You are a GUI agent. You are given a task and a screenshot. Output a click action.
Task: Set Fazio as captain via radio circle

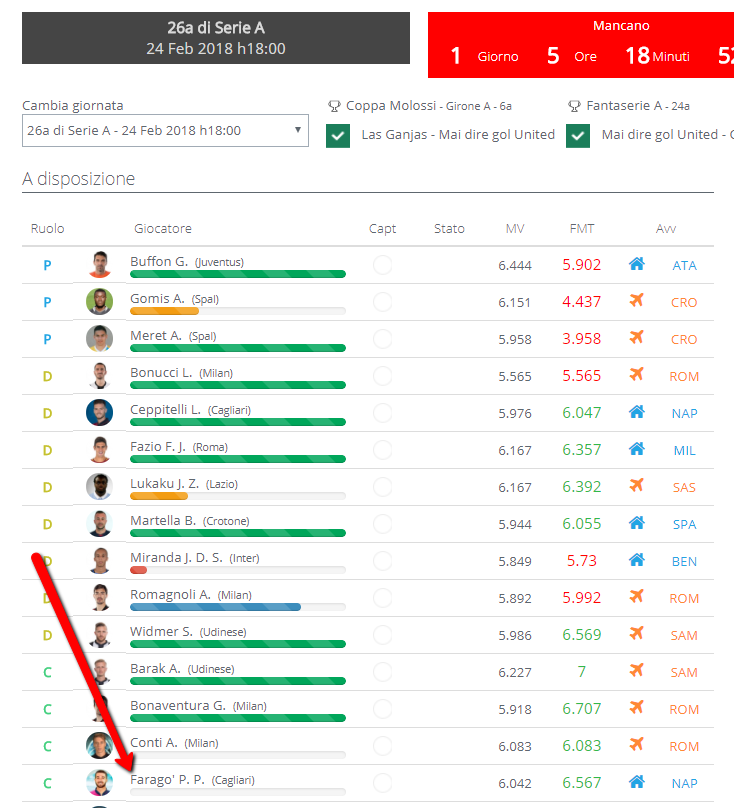(382, 450)
